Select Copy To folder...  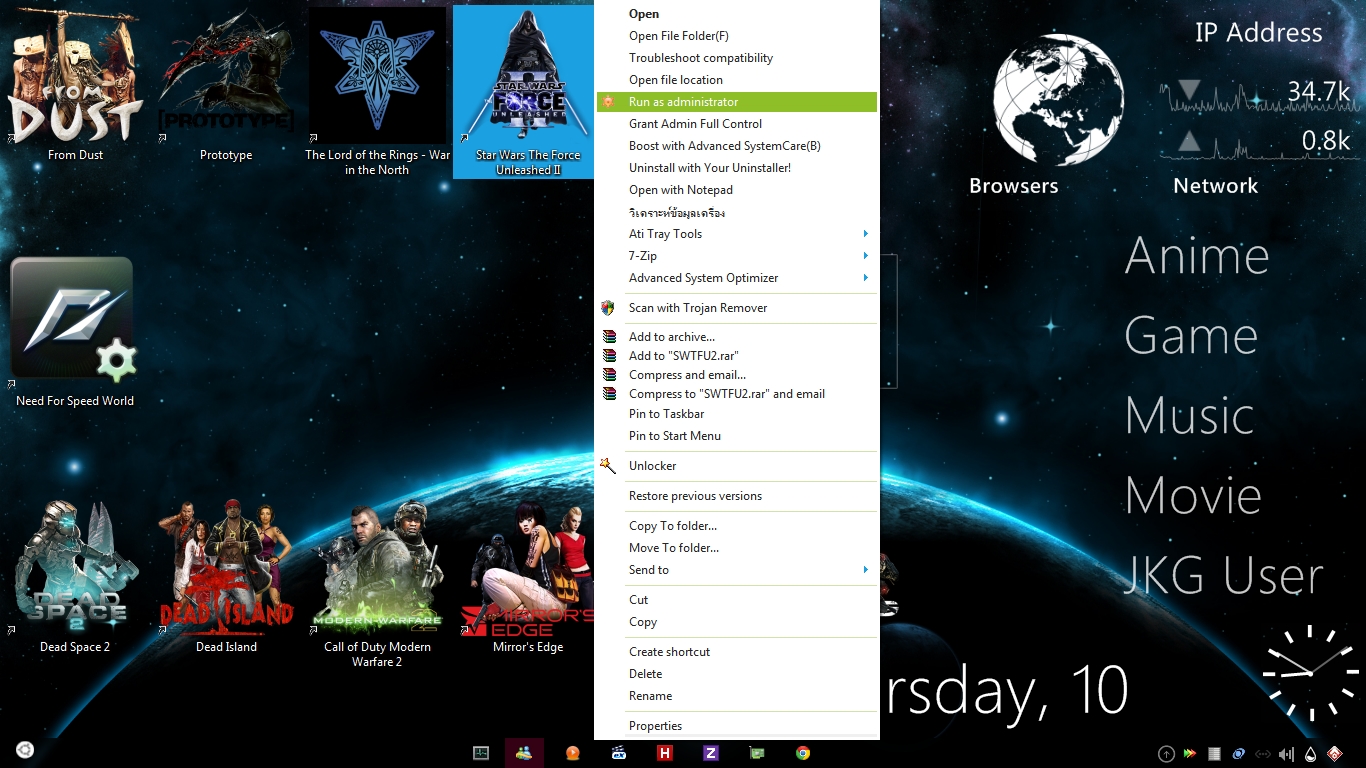(x=737, y=526)
